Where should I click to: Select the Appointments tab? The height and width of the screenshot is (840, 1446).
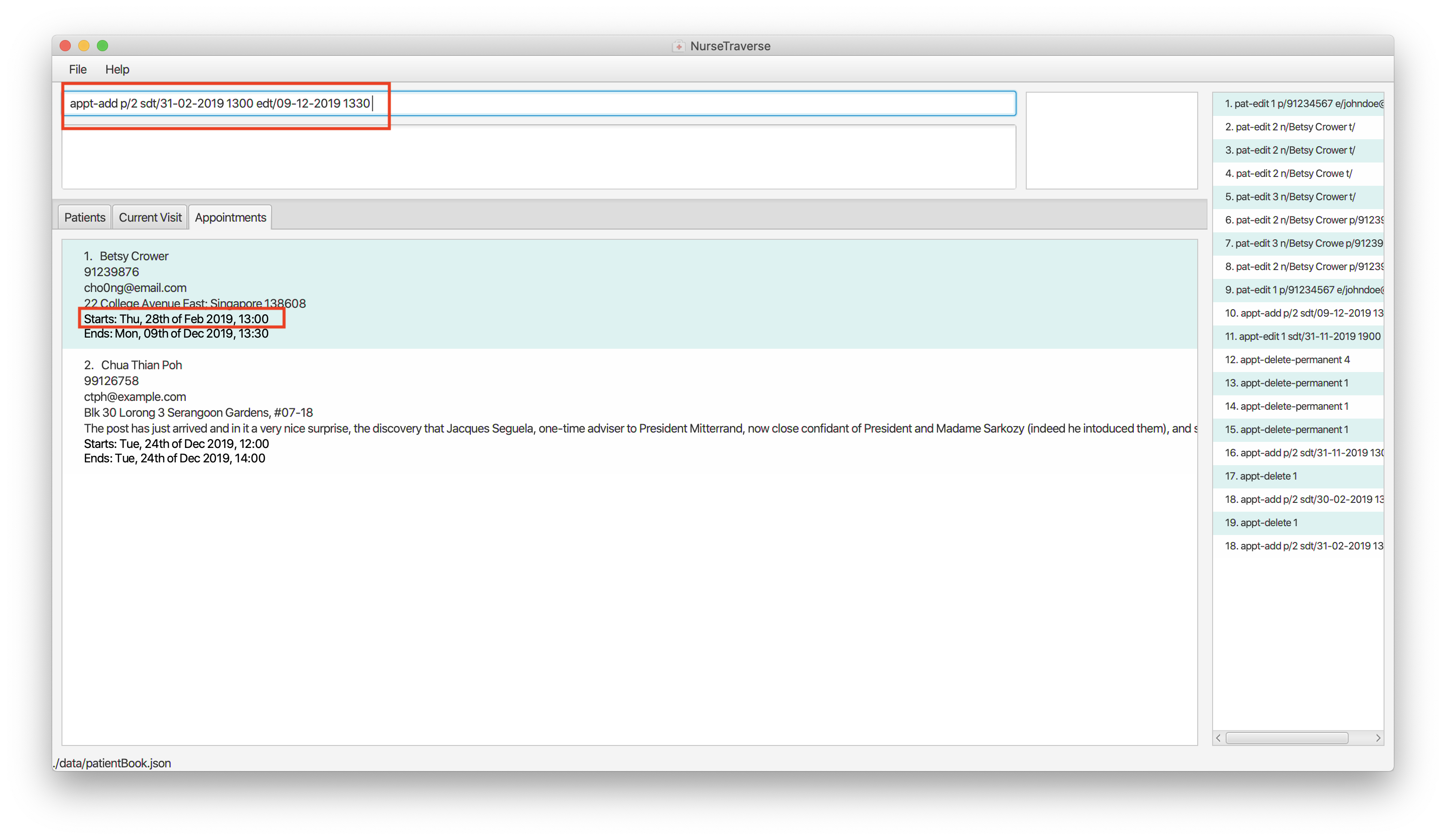pos(230,217)
